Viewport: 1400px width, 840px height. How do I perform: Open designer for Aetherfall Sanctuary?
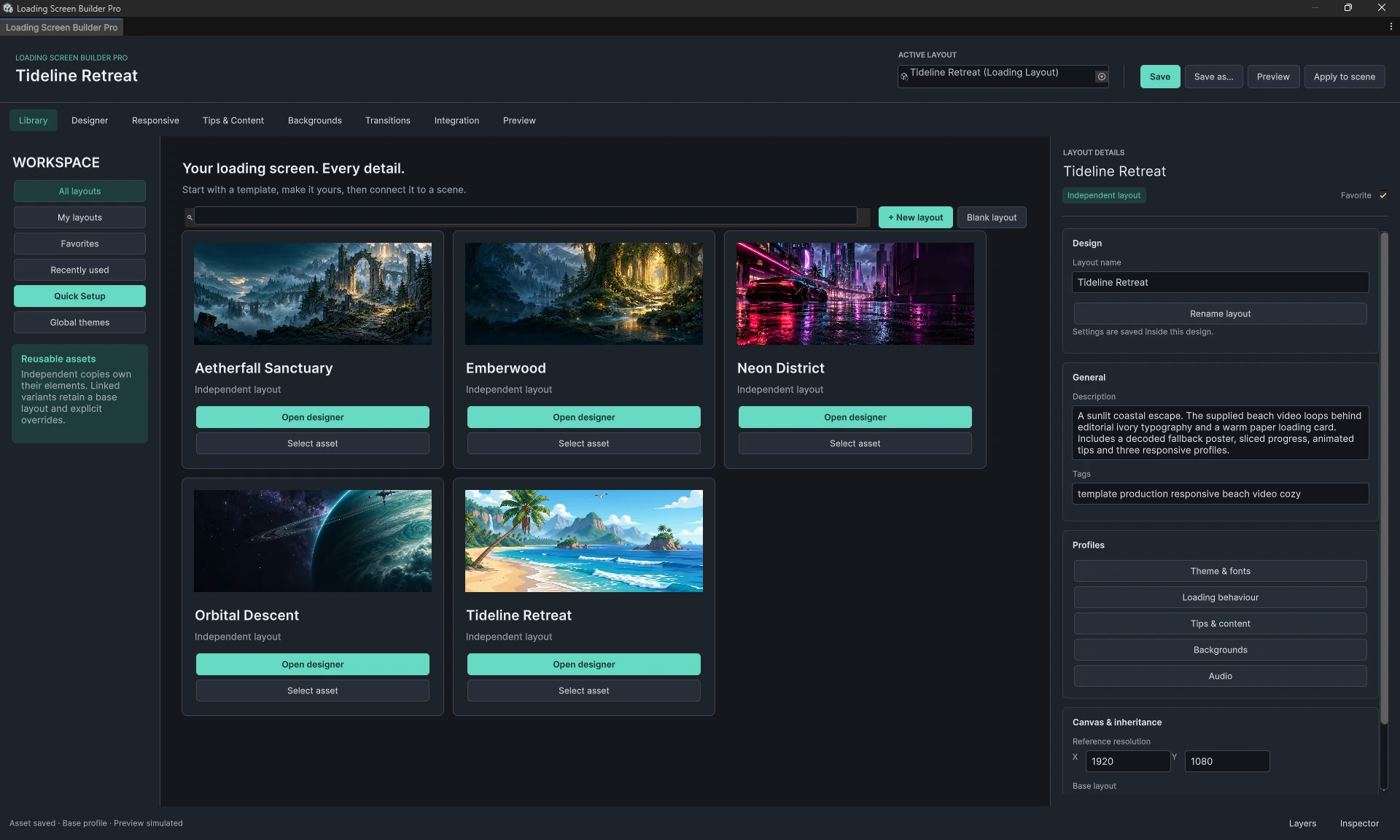[x=313, y=417]
